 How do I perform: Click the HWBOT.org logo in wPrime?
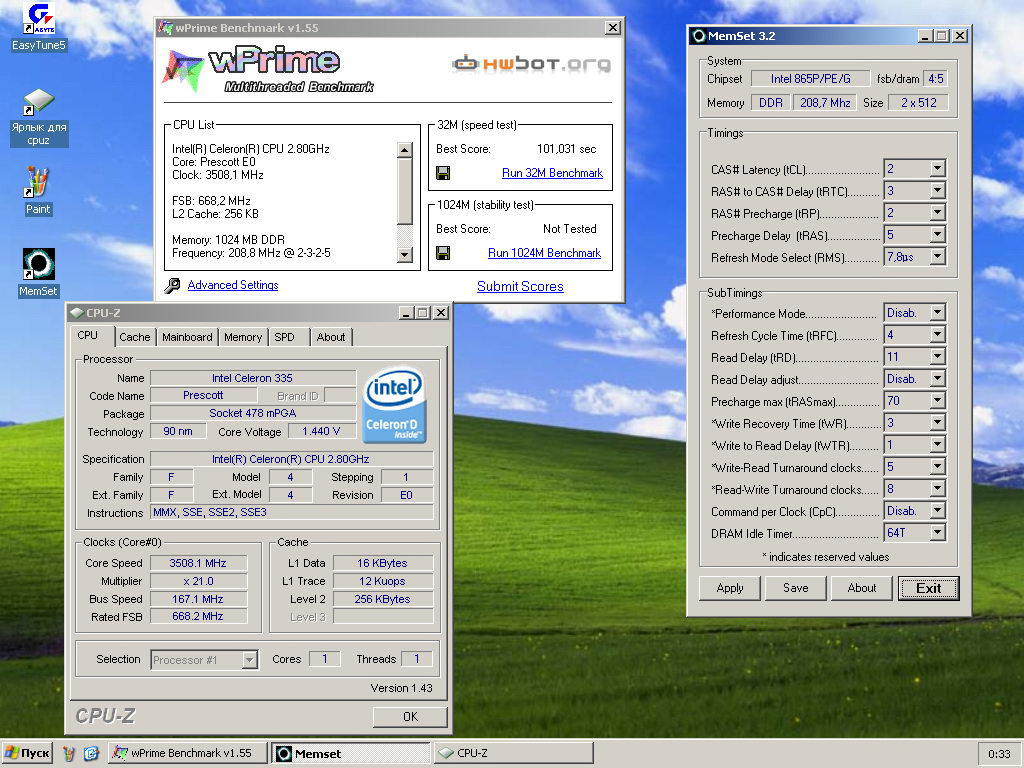click(x=532, y=64)
